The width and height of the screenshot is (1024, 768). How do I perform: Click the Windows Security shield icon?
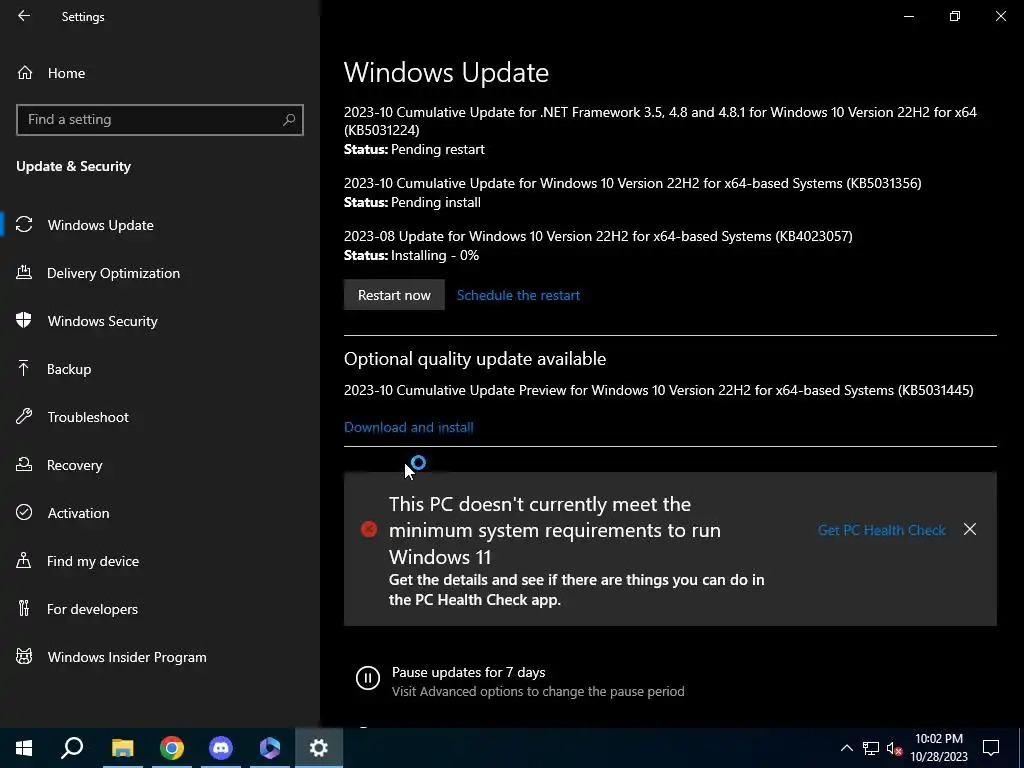(x=24, y=320)
